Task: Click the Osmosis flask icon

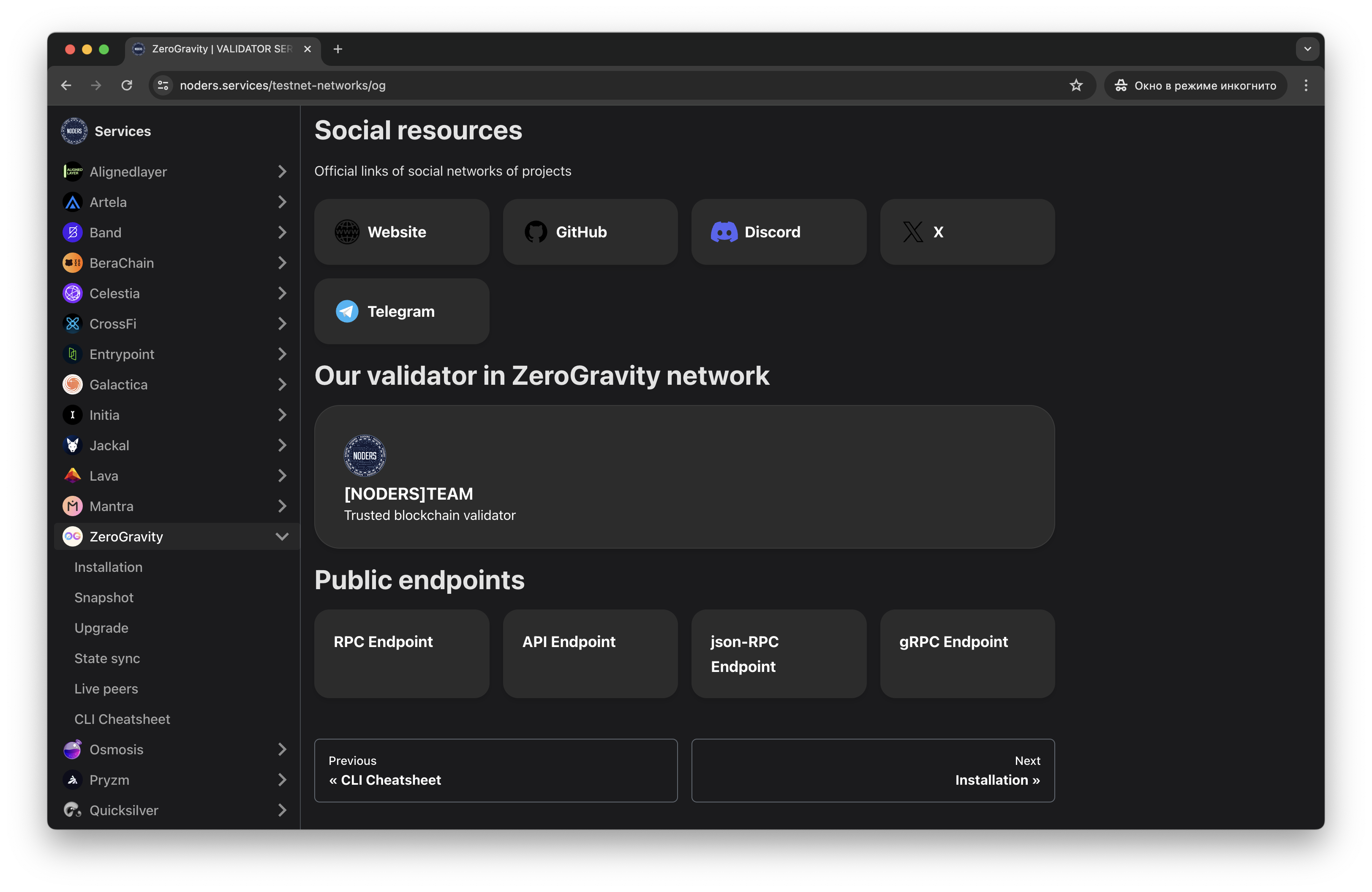Action: point(73,750)
